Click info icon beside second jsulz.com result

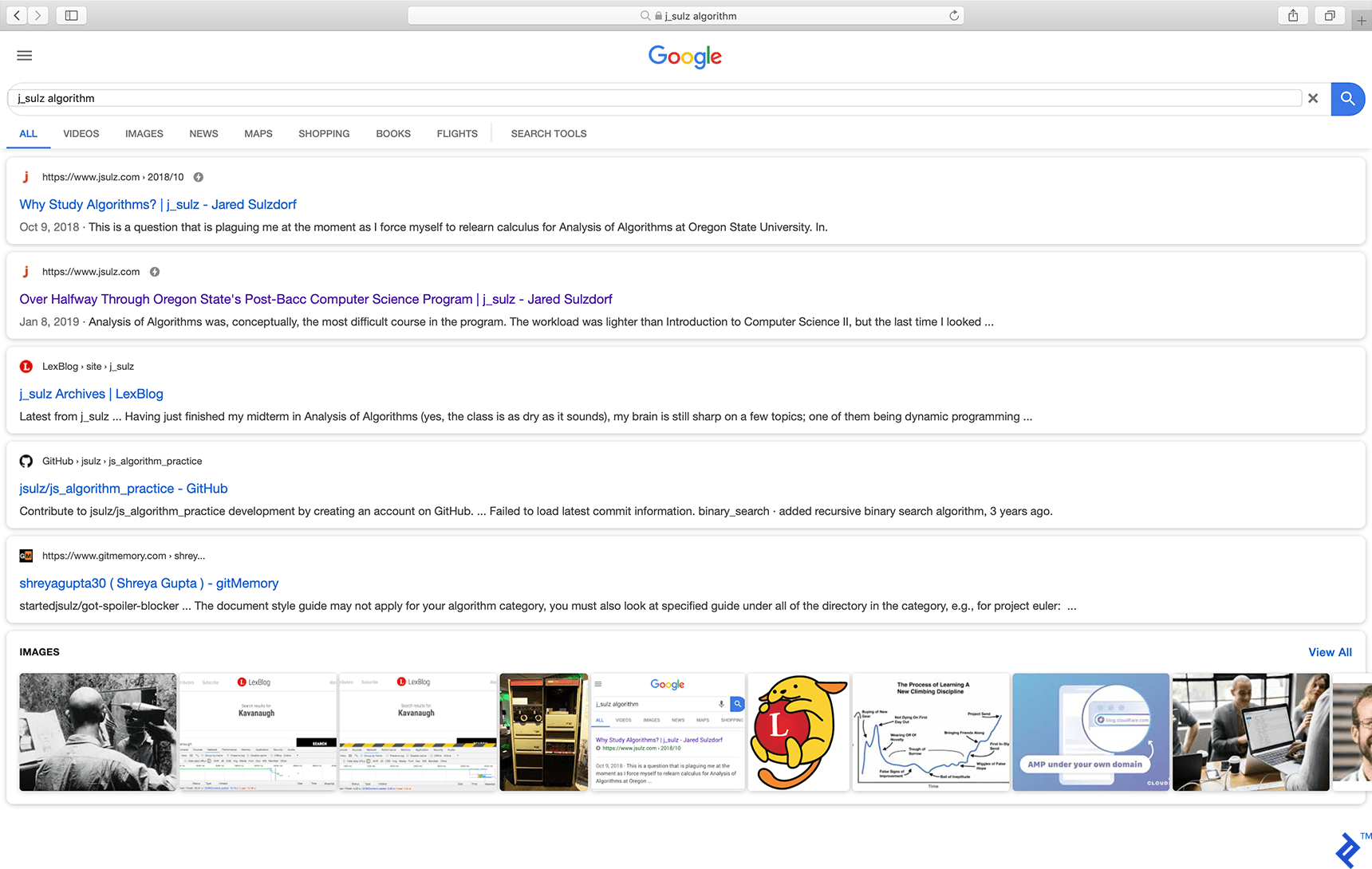coord(155,272)
